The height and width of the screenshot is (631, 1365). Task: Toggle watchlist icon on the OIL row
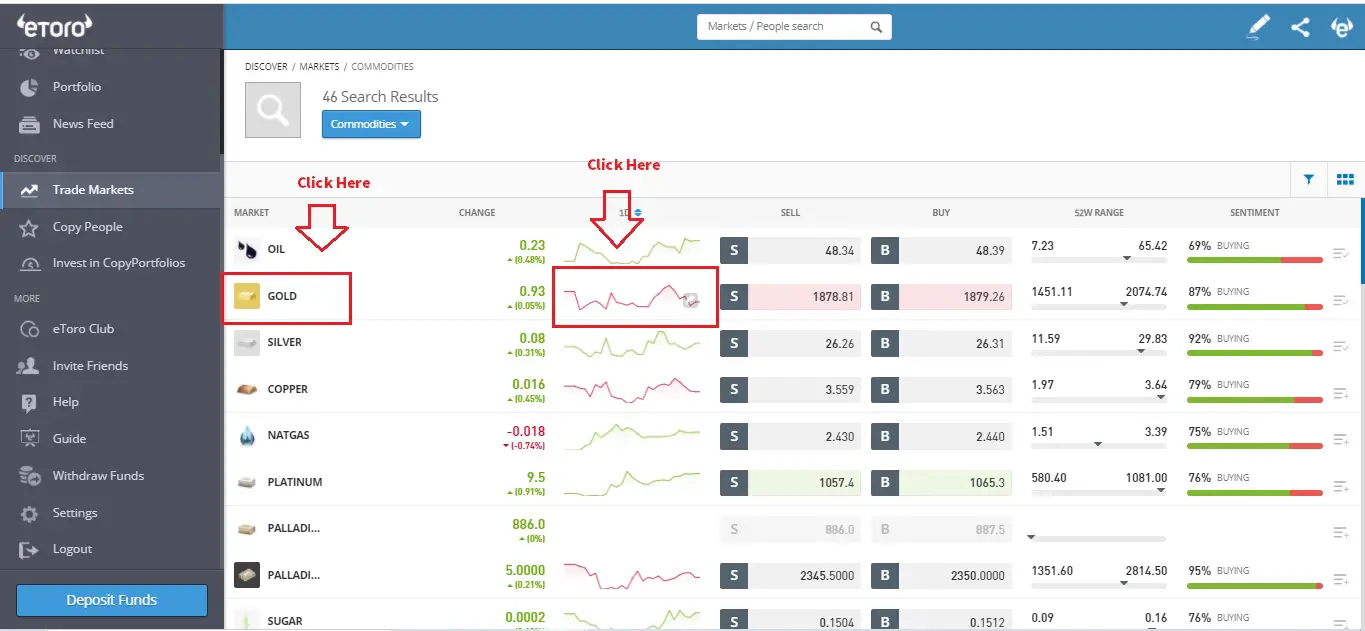coord(1342,254)
